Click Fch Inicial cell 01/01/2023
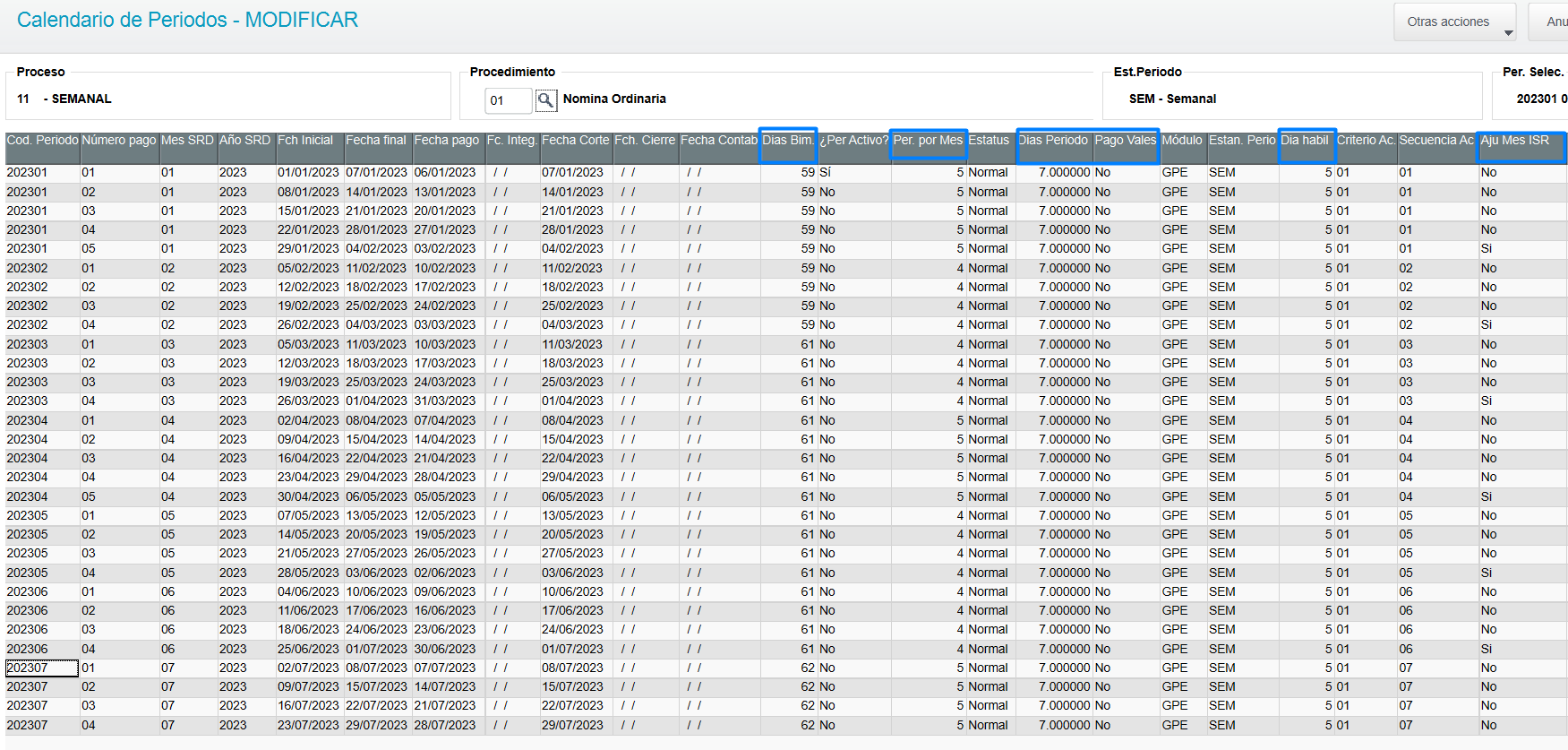 click(x=308, y=172)
